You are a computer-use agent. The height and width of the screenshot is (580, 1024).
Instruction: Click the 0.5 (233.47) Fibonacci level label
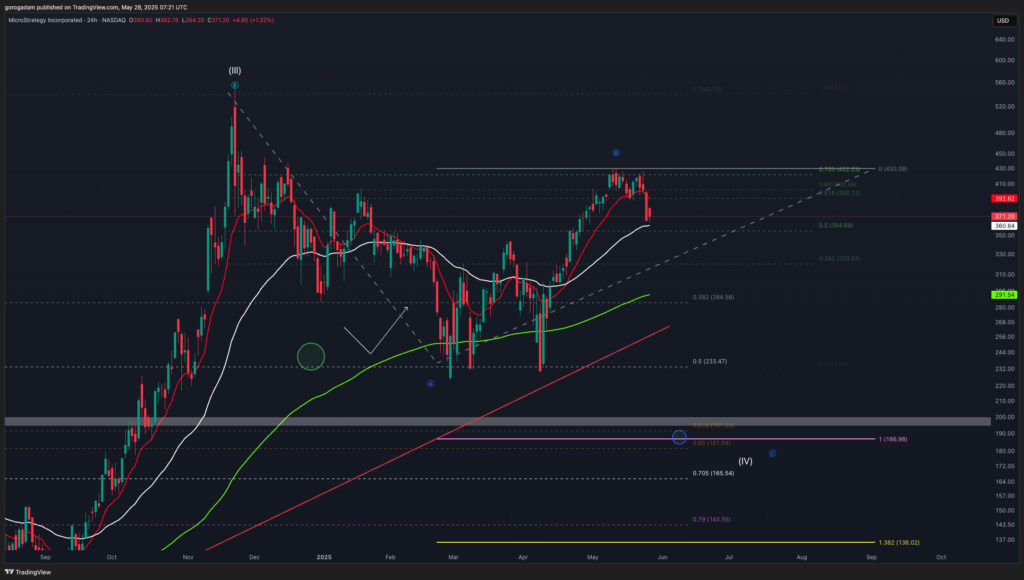pos(709,361)
